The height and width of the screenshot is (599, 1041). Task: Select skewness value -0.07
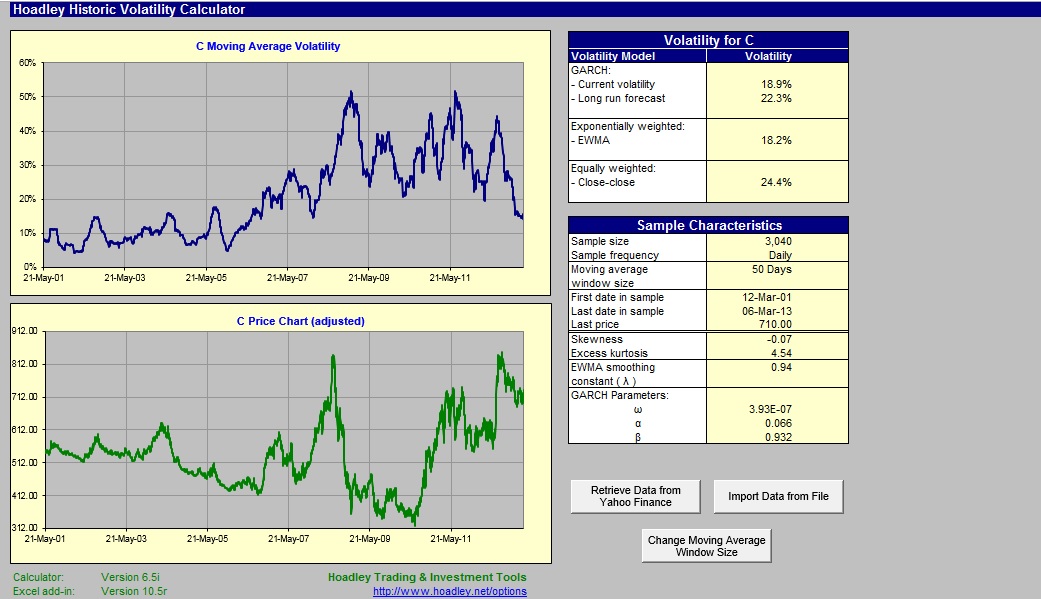[x=779, y=339]
